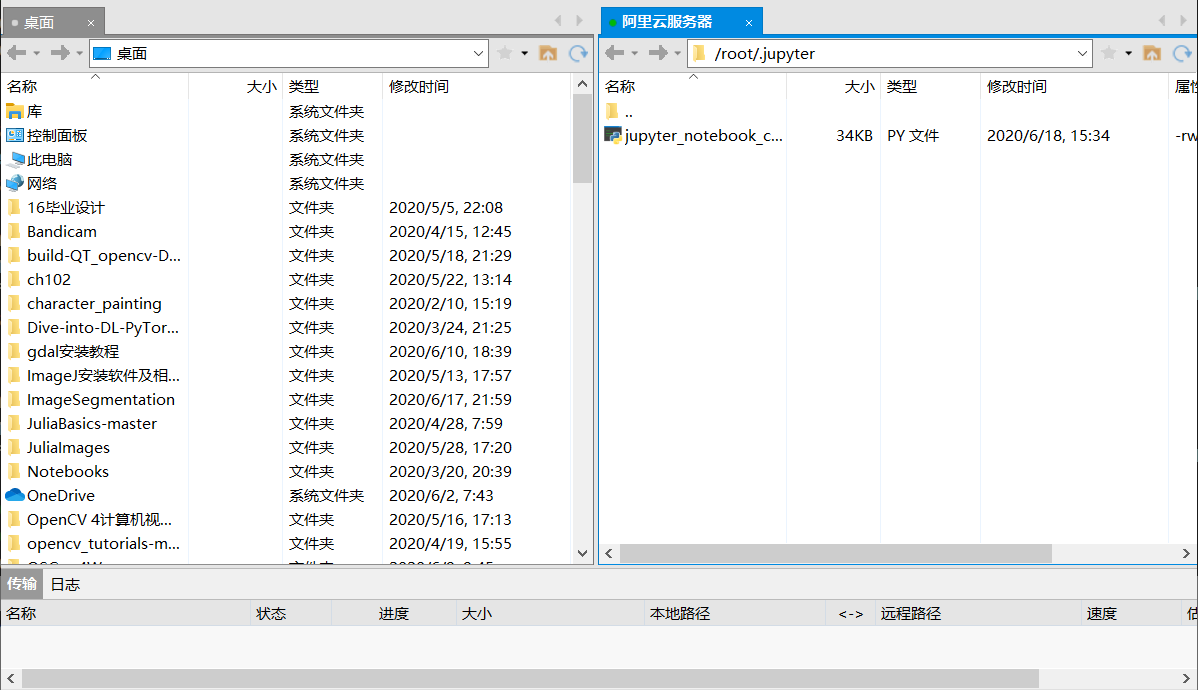1198x690 pixels.
Task: Navigate back in the remote panel
Action: (x=614, y=53)
